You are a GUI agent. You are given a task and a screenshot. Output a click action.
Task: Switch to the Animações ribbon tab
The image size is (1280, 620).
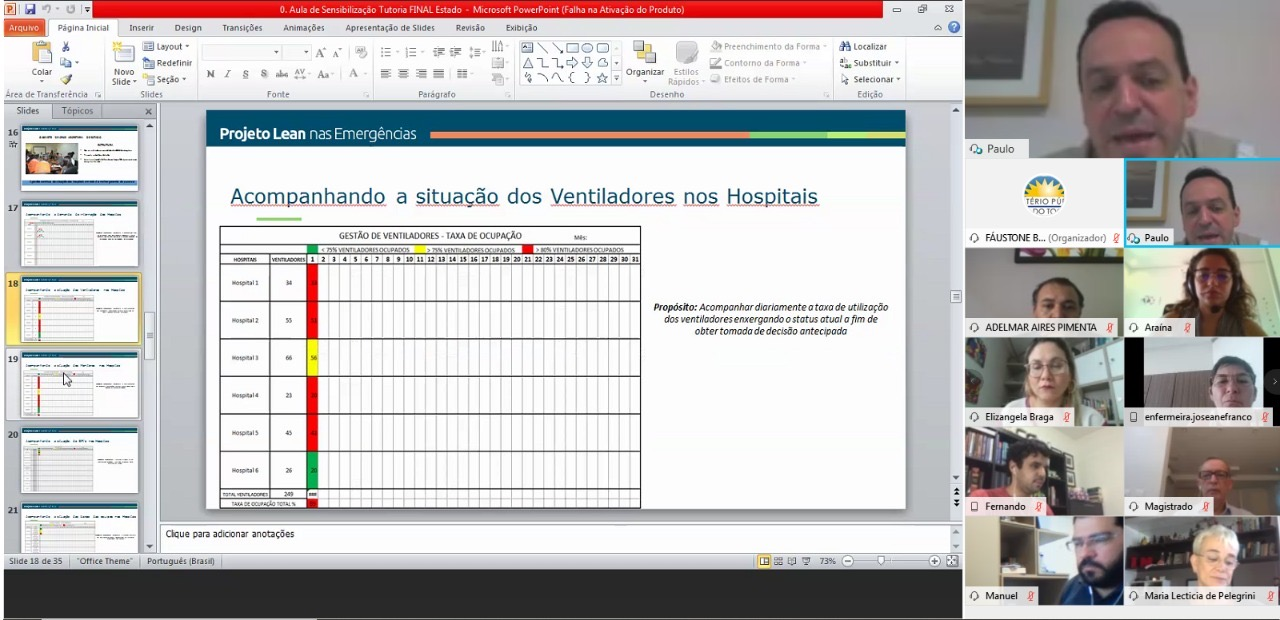point(304,28)
